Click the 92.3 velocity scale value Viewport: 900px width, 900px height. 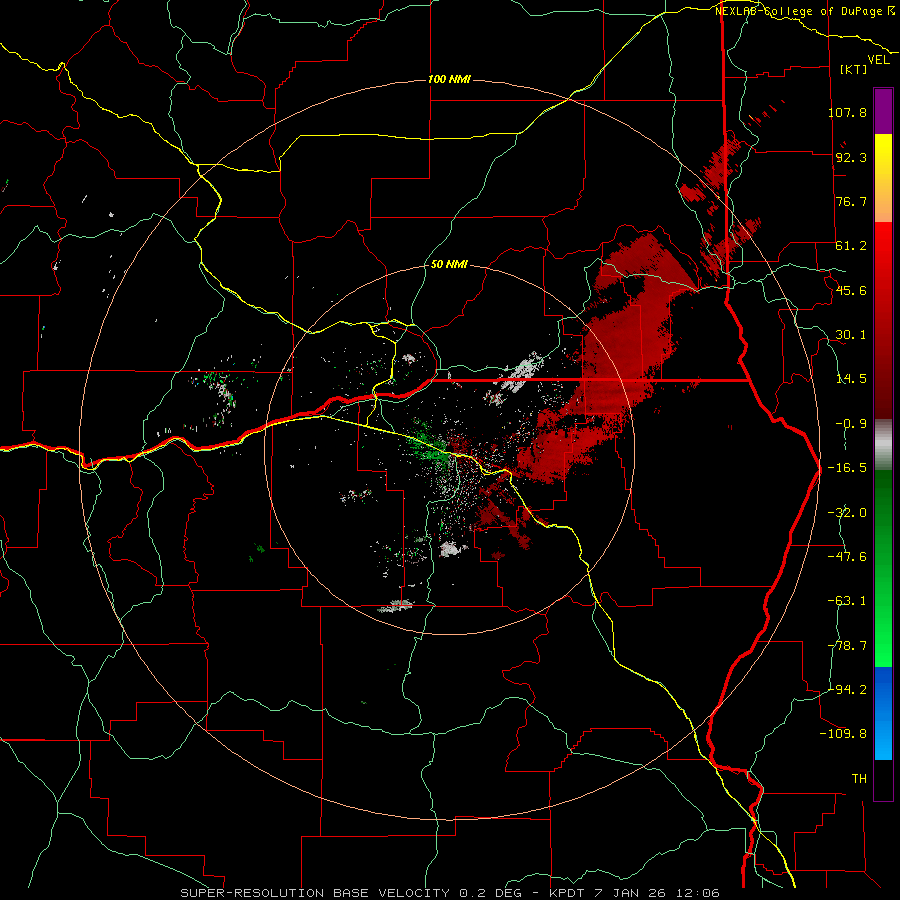pyautogui.click(x=851, y=157)
